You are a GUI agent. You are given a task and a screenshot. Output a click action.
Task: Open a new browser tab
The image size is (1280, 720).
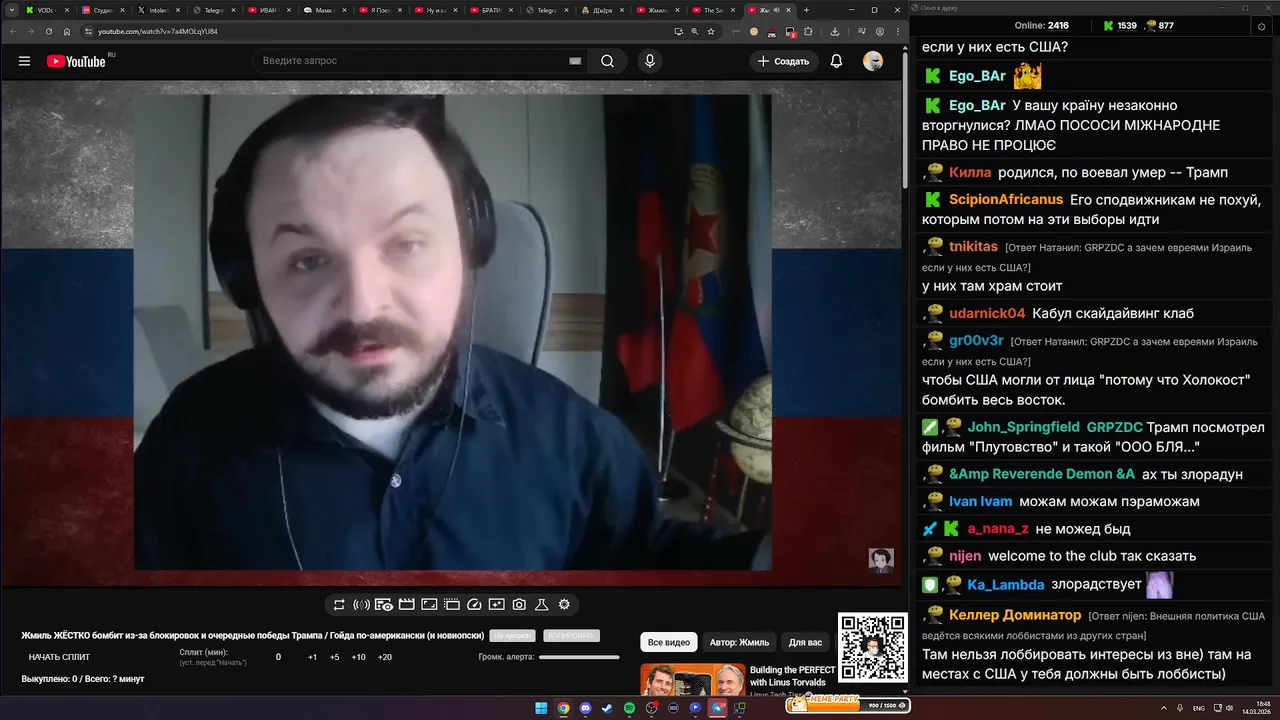pyautogui.click(x=806, y=10)
